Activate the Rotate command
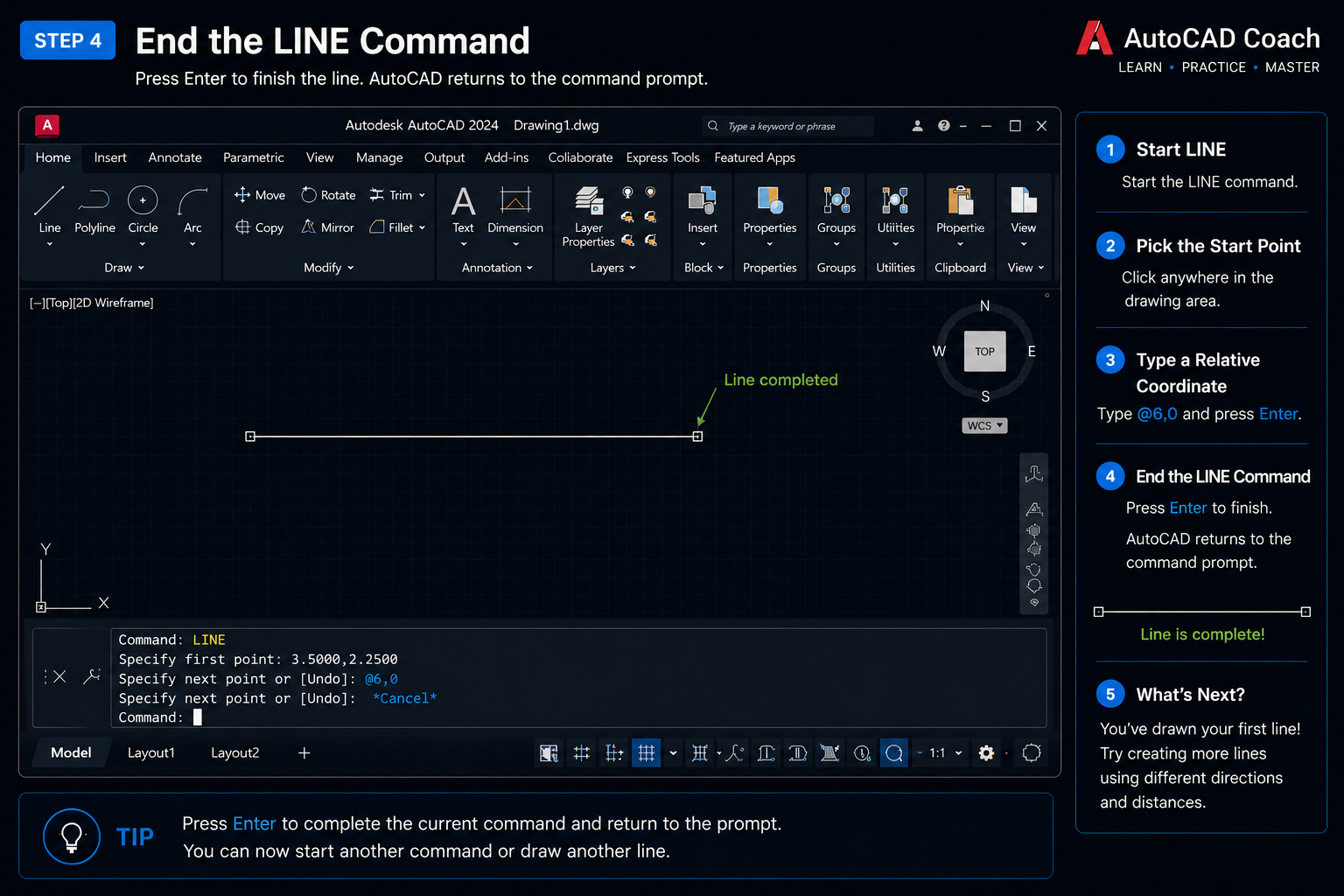The height and width of the screenshot is (896, 1344). click(328, 195)
